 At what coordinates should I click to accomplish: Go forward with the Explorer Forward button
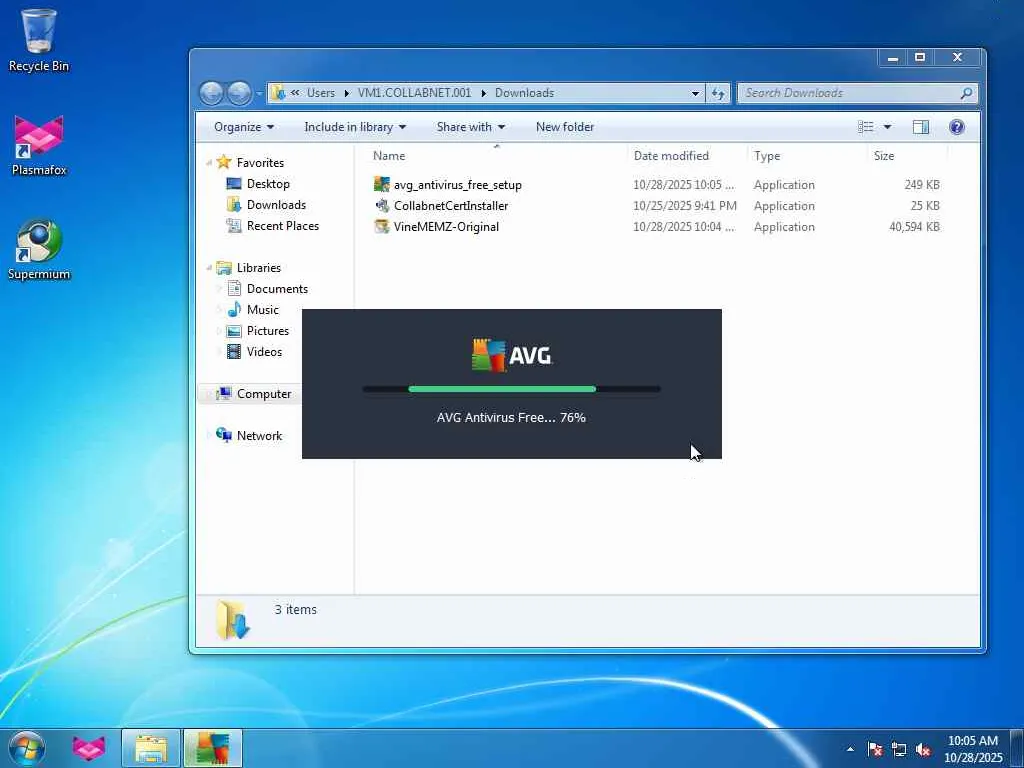tap(239, 93)
